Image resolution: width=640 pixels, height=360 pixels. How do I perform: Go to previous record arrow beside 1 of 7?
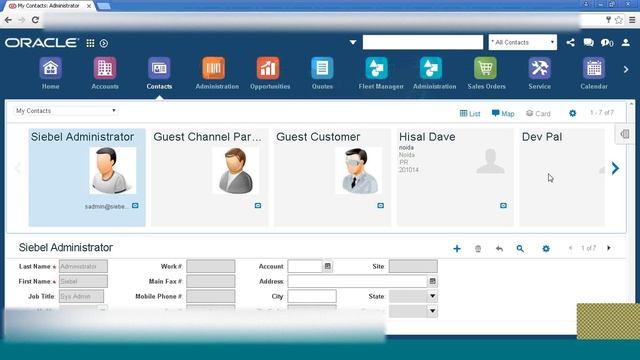571,248
